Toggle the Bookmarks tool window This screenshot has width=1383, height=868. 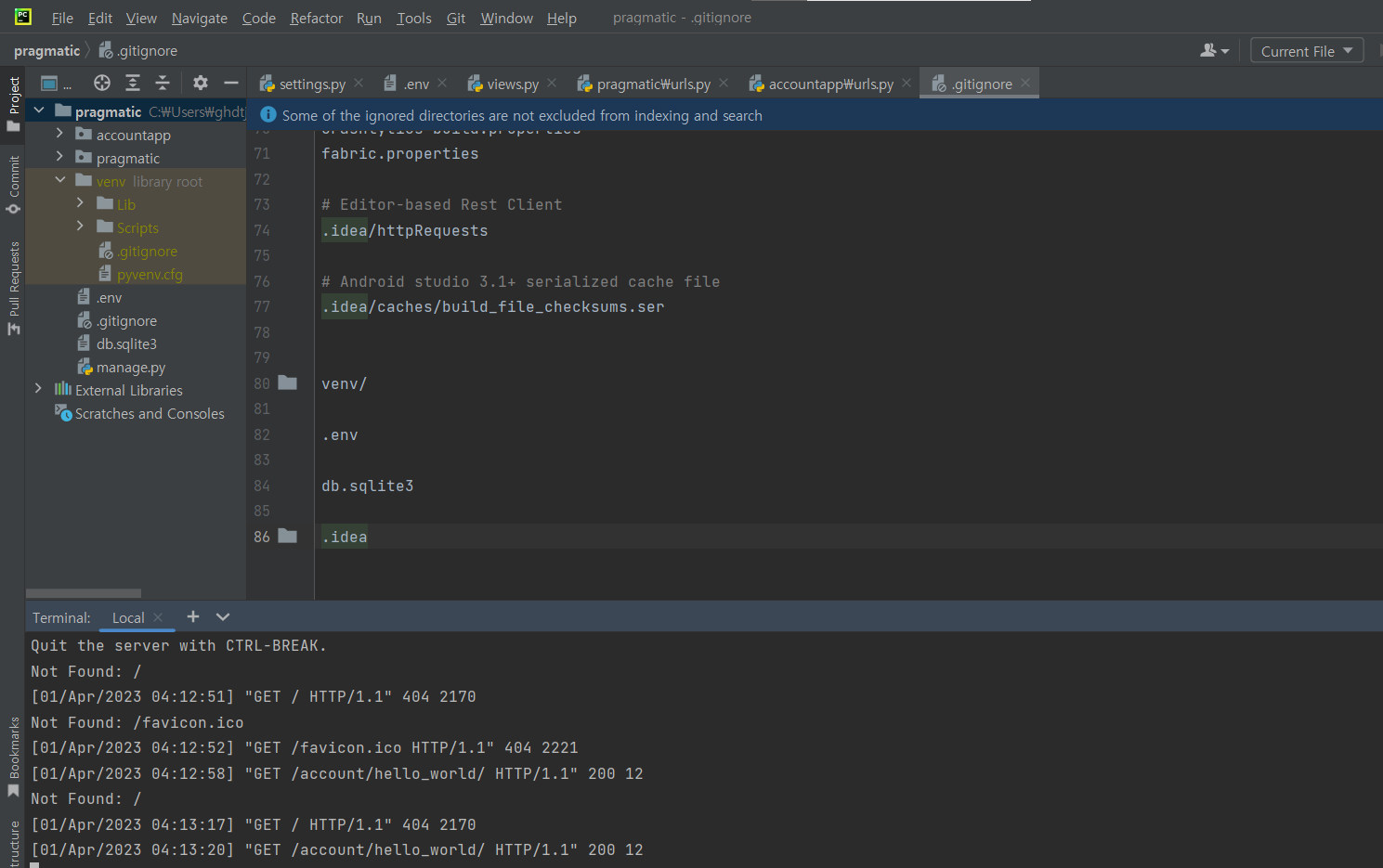(13, 757)
